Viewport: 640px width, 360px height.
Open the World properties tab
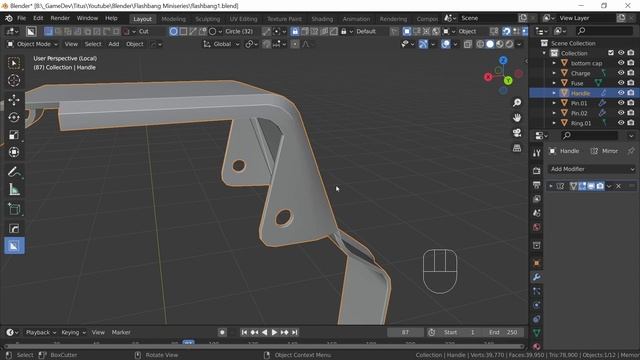[x=536, y=227]
